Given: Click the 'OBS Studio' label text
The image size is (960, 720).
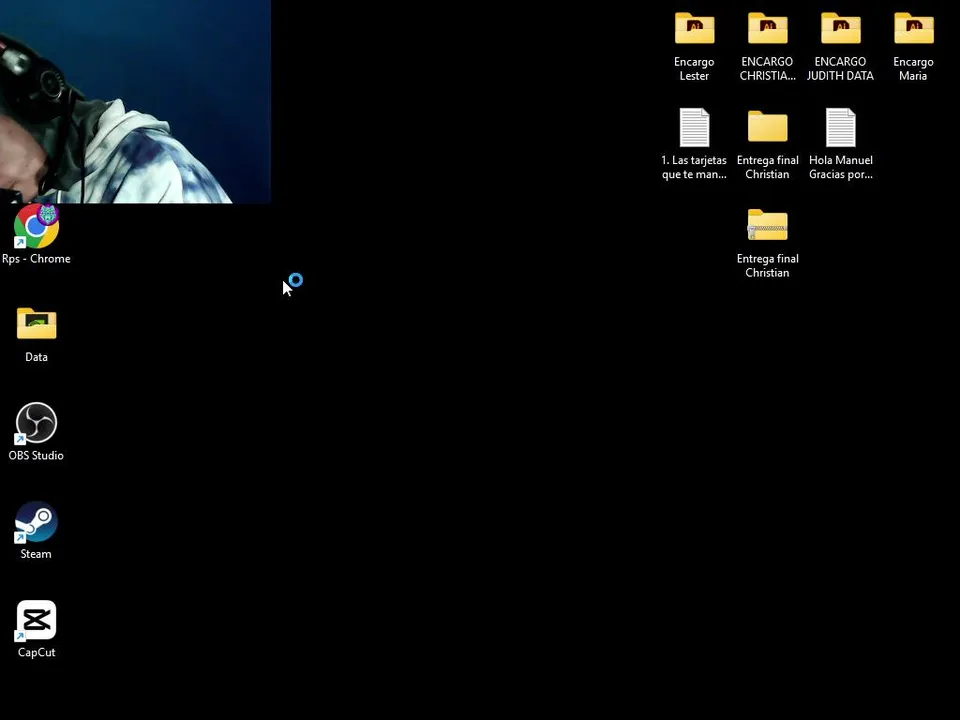Looking at the screenshot, I should pos(36,455).
